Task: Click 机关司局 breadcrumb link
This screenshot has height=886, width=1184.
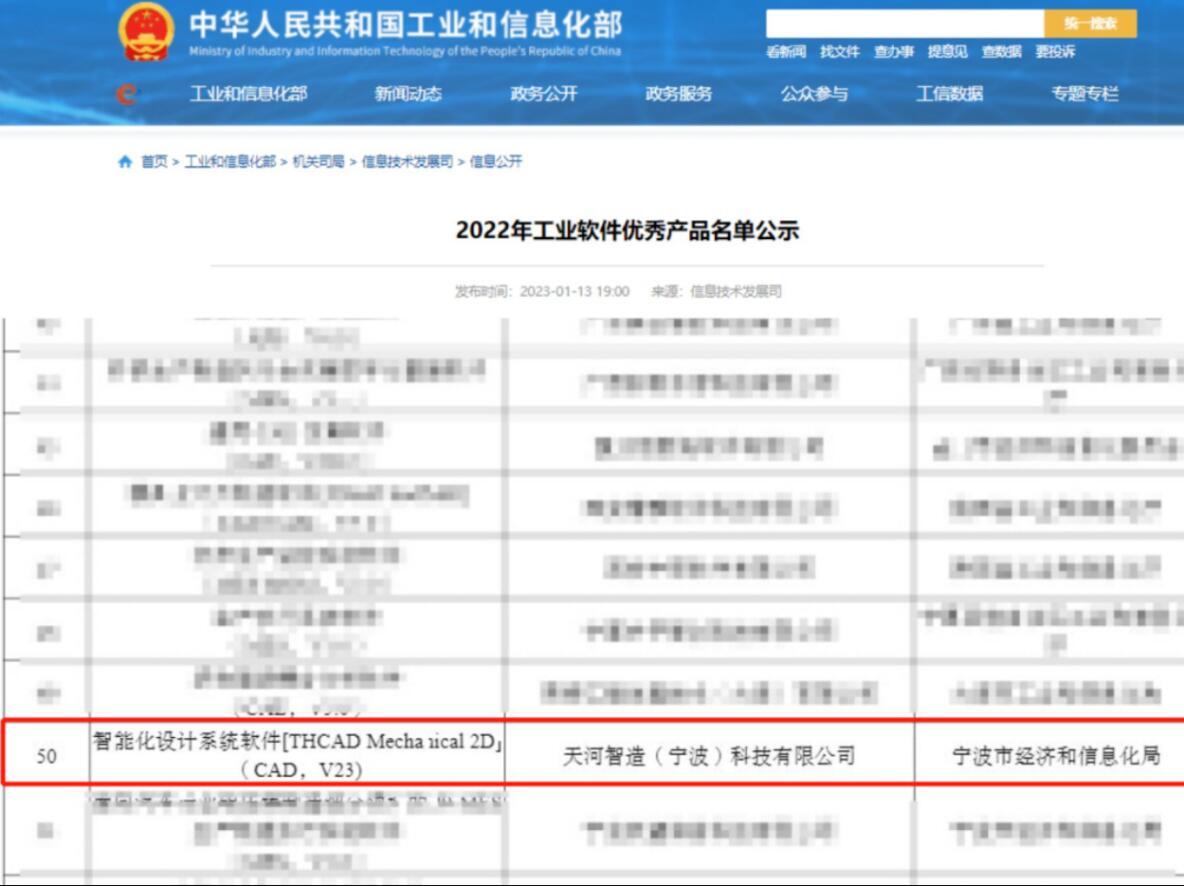Action: 319,162
